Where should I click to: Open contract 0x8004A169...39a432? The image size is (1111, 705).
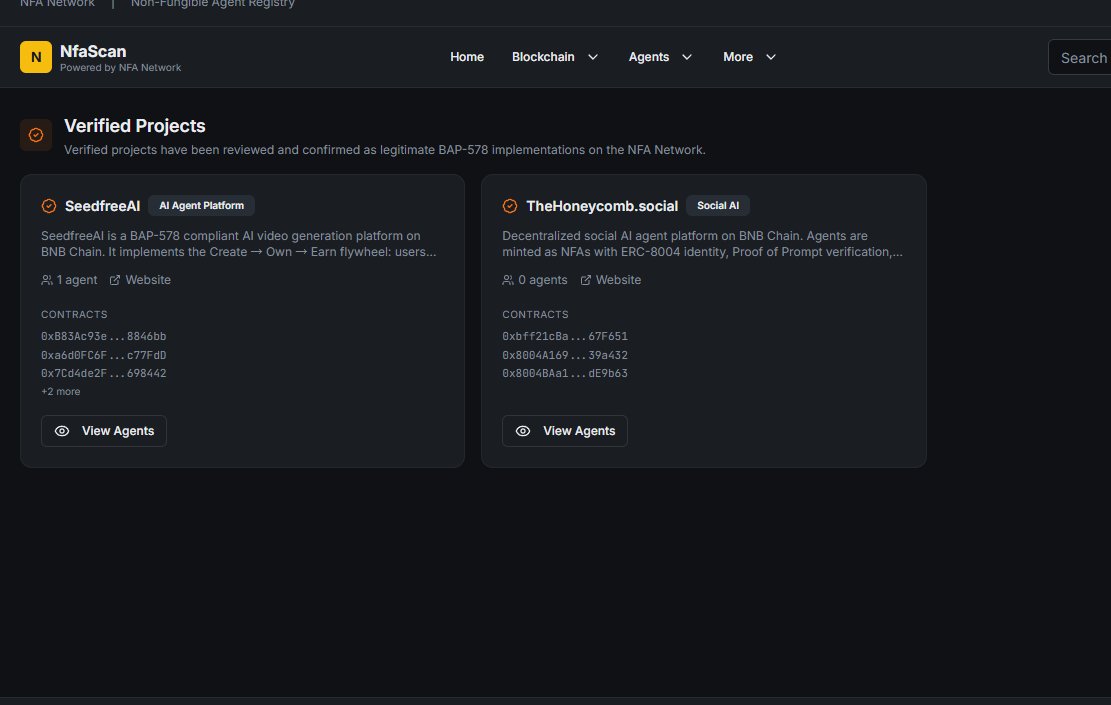point(565,355)
